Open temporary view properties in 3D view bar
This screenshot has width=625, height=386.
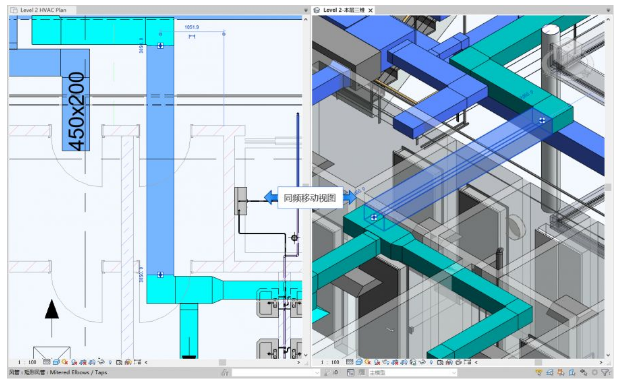point(440,362)
